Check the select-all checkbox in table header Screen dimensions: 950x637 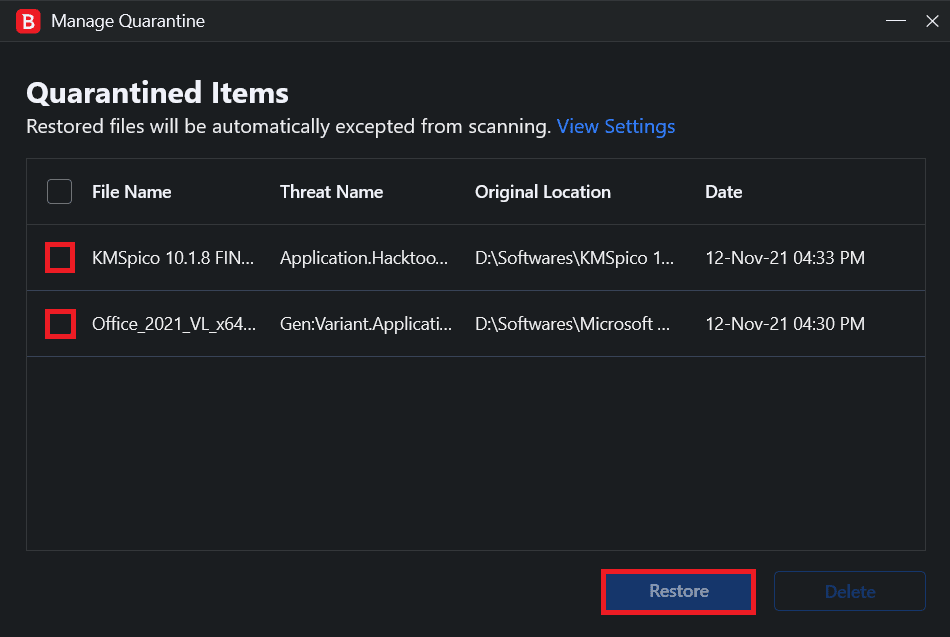(x=59, y=191)
